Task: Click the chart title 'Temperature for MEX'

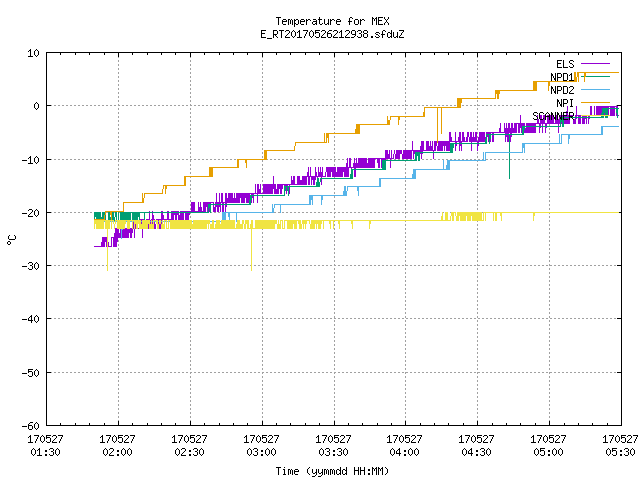Action: tap(332, 21)
